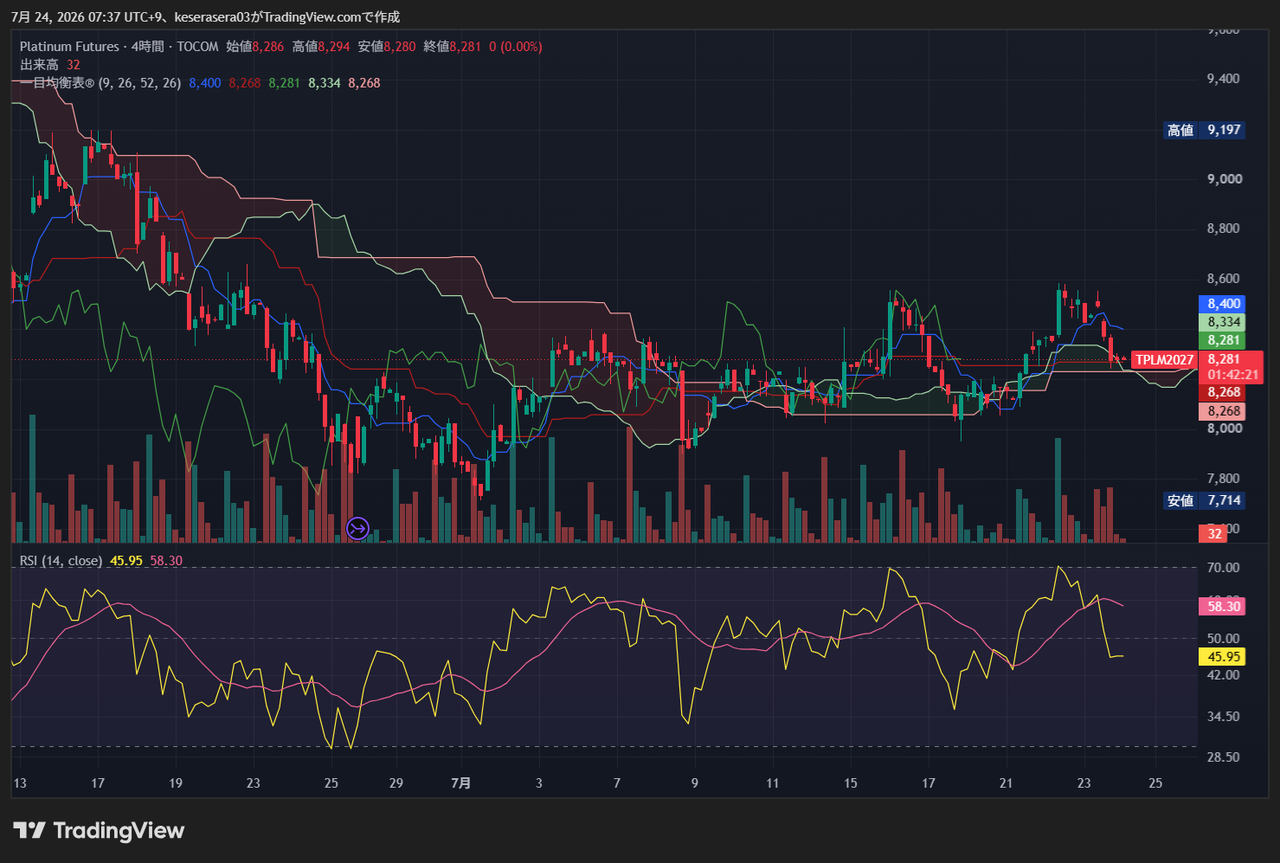Click the pink 58.30 label on the RSI axis
Screen dimensions: 1280x863
[x=1220, y=606]
